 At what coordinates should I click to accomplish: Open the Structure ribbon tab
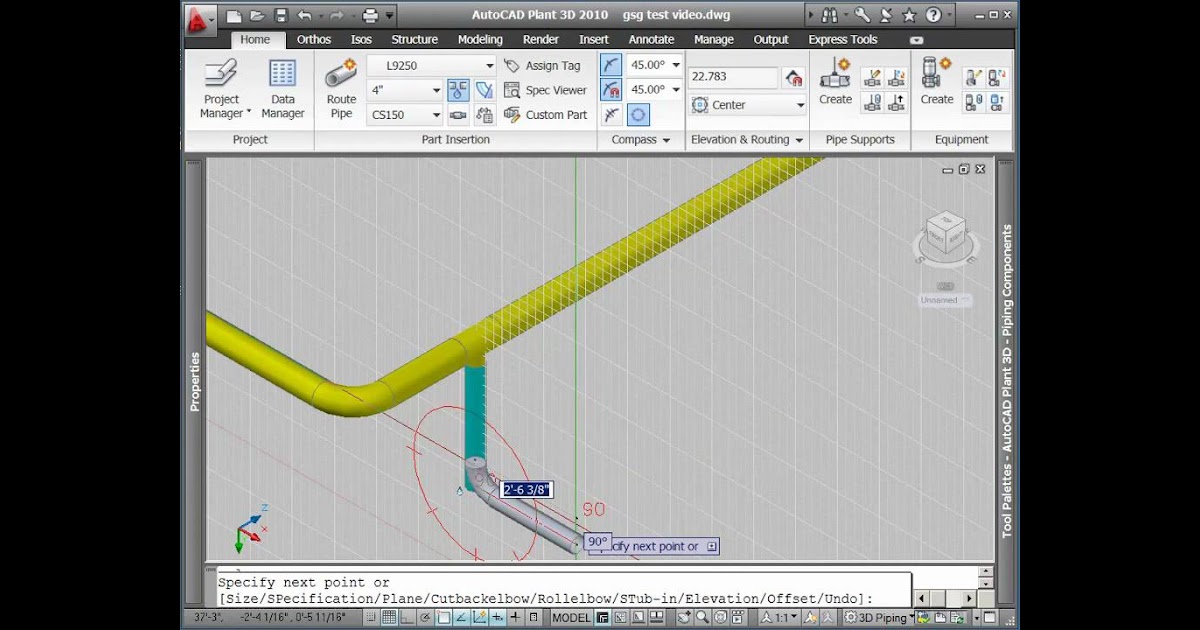pyautogui.click(x=414, y=40)
